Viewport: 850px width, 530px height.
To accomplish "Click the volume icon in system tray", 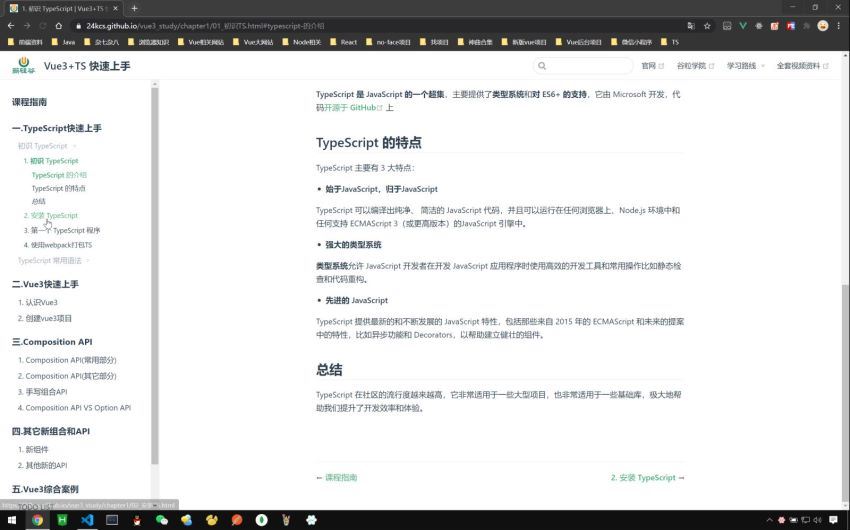I will pyautogui.click(x=817, y=520).
